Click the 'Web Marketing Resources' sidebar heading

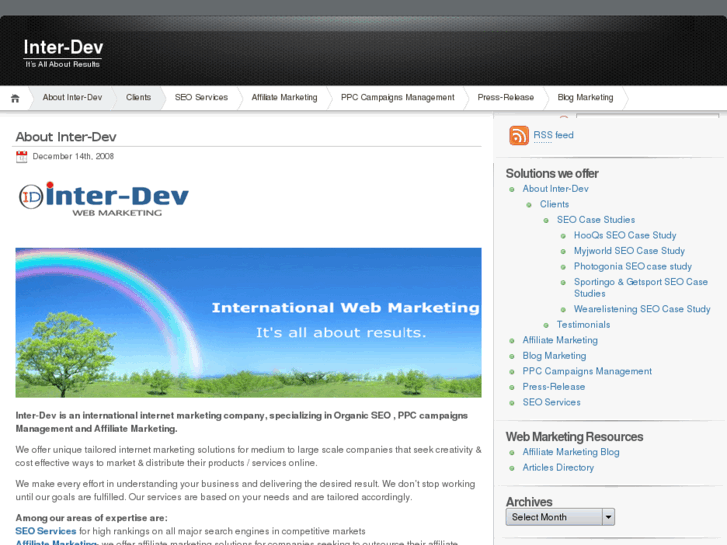pos(574,437)
